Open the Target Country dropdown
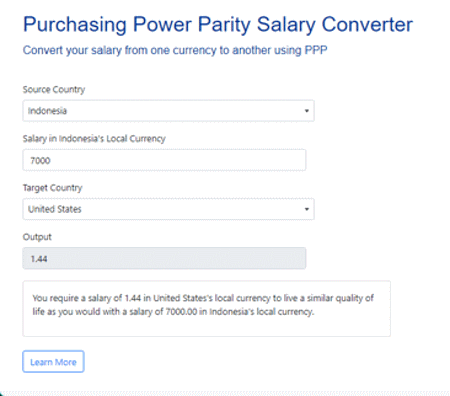The image size is (450, 396). tap(168, 209)
